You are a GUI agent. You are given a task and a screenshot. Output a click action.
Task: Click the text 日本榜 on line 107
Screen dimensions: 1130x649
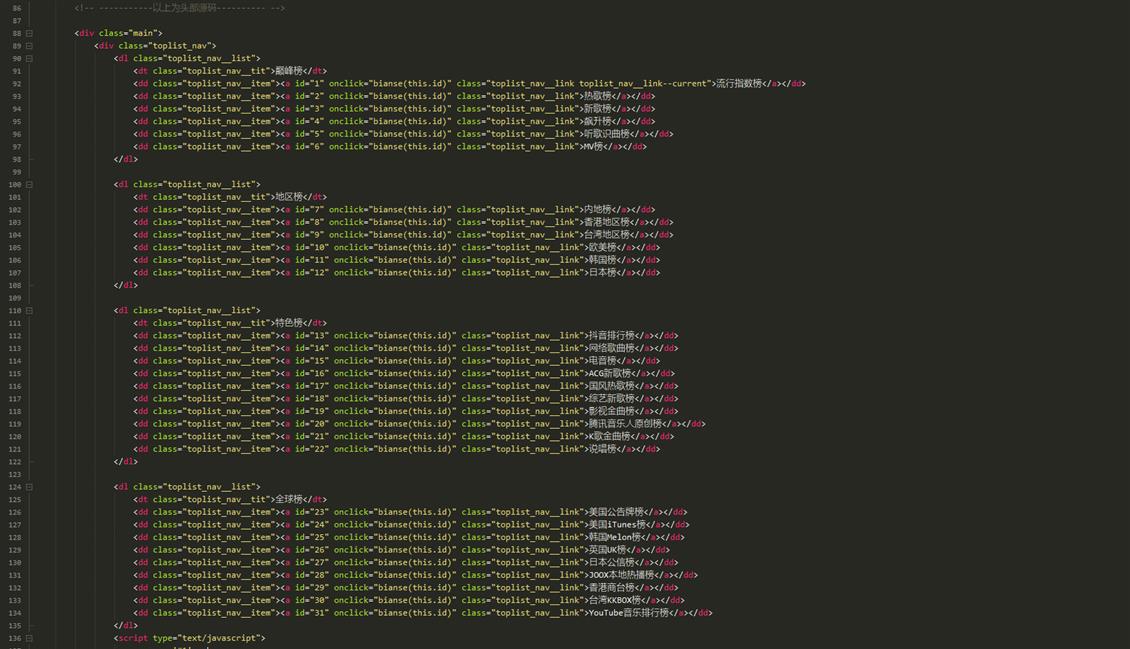point(602,272)
